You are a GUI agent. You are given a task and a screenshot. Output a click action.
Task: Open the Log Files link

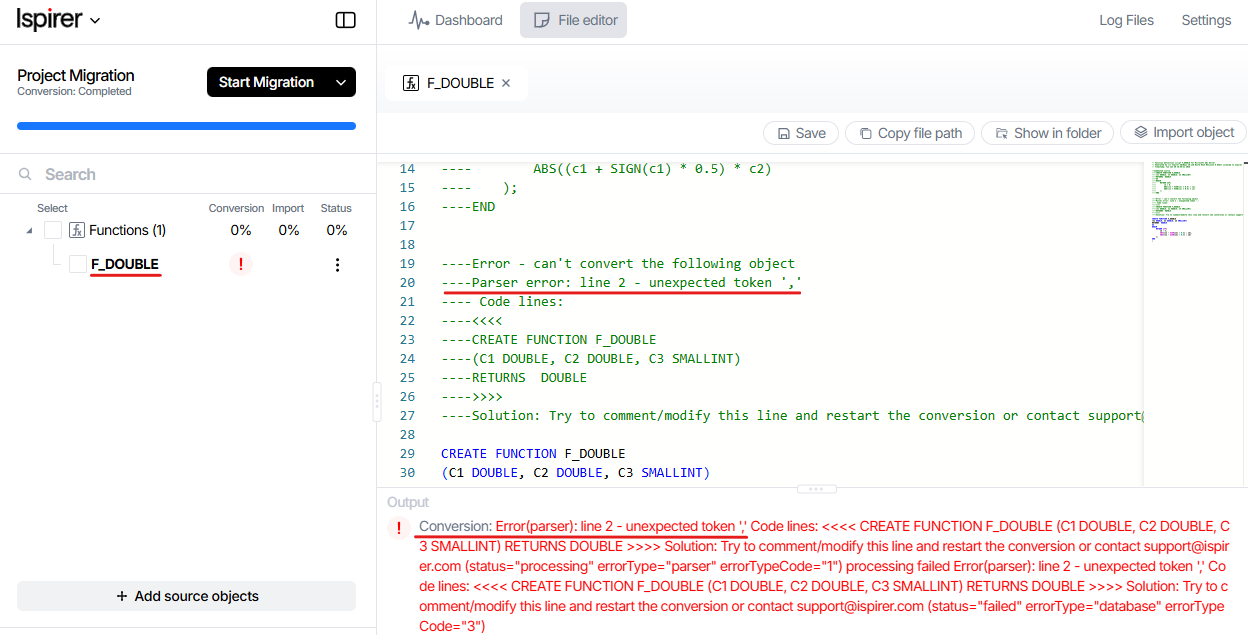click(1126, 20)
